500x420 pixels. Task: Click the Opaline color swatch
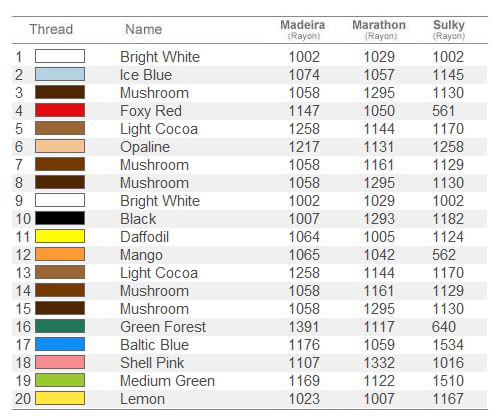pos(60,146)
